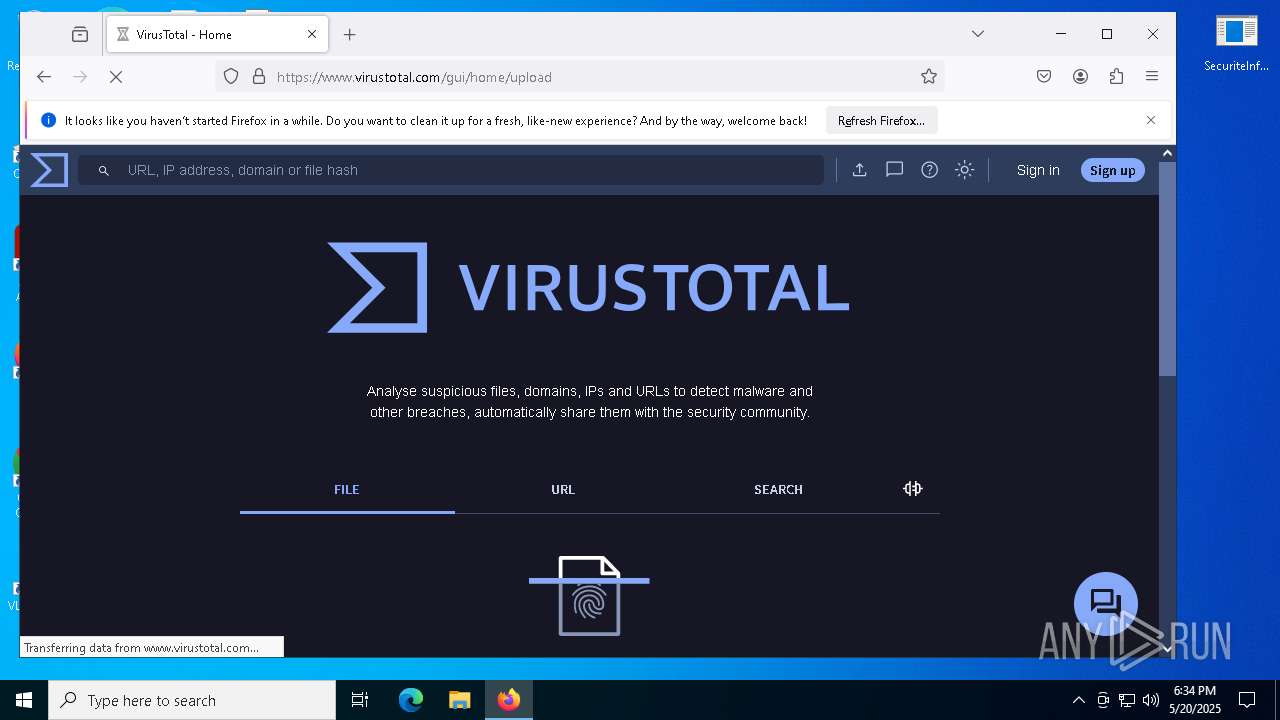The width and height of the screenshot is (1280, 720).
Task: Click the forward navigation arrow
Action: [80, 76]
